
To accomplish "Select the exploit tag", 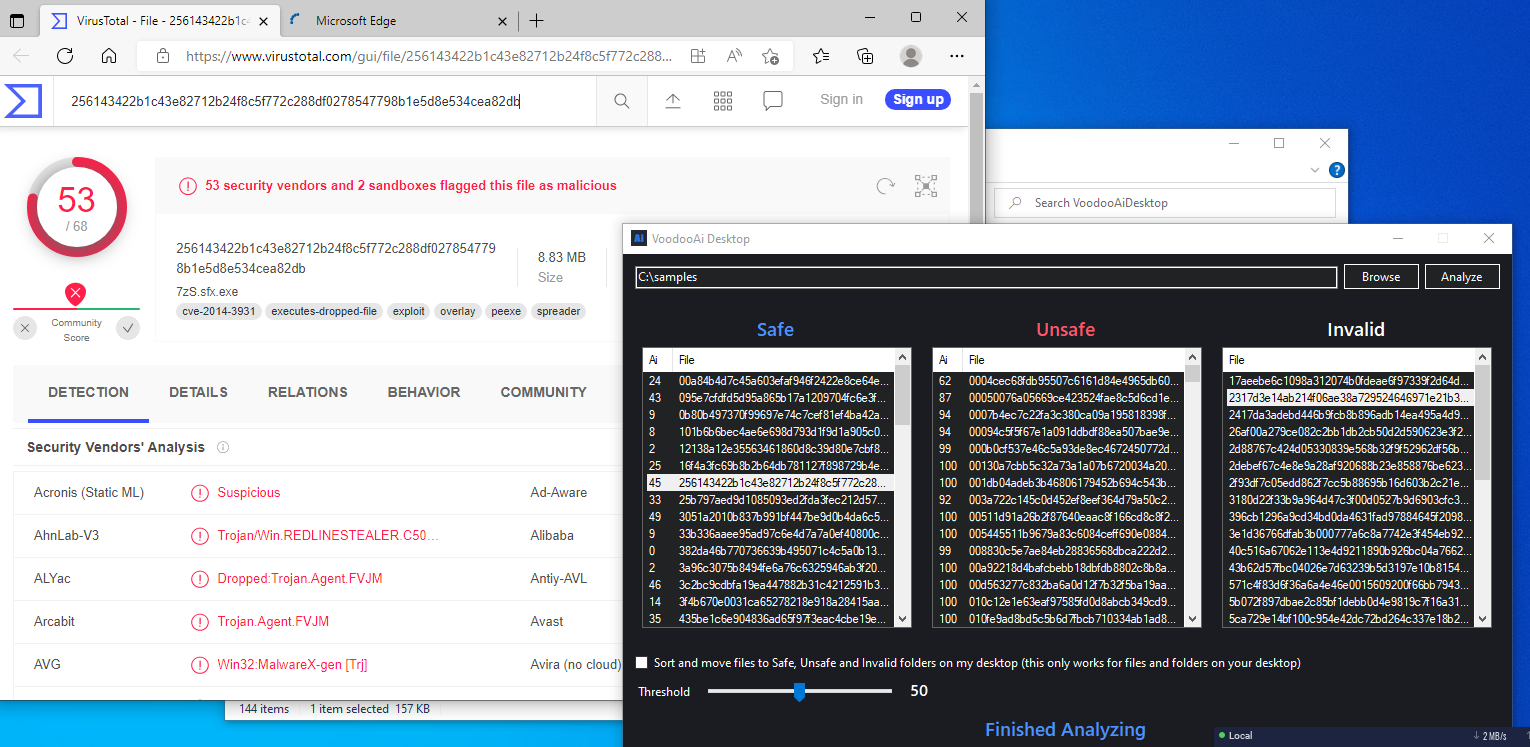I will tap(409, 311).
